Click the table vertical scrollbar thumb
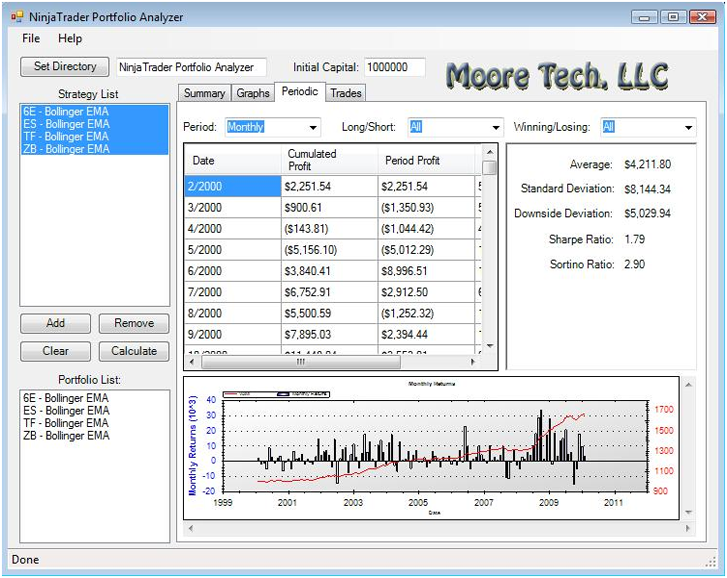Viewport: 727px width, 578px height. 490,168
